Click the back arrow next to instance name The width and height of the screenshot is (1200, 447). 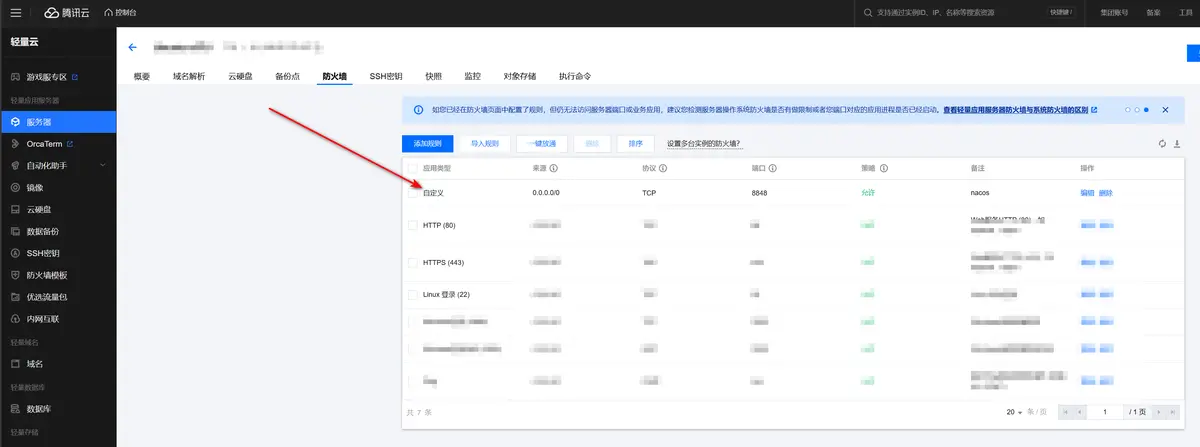click(132, 47)
